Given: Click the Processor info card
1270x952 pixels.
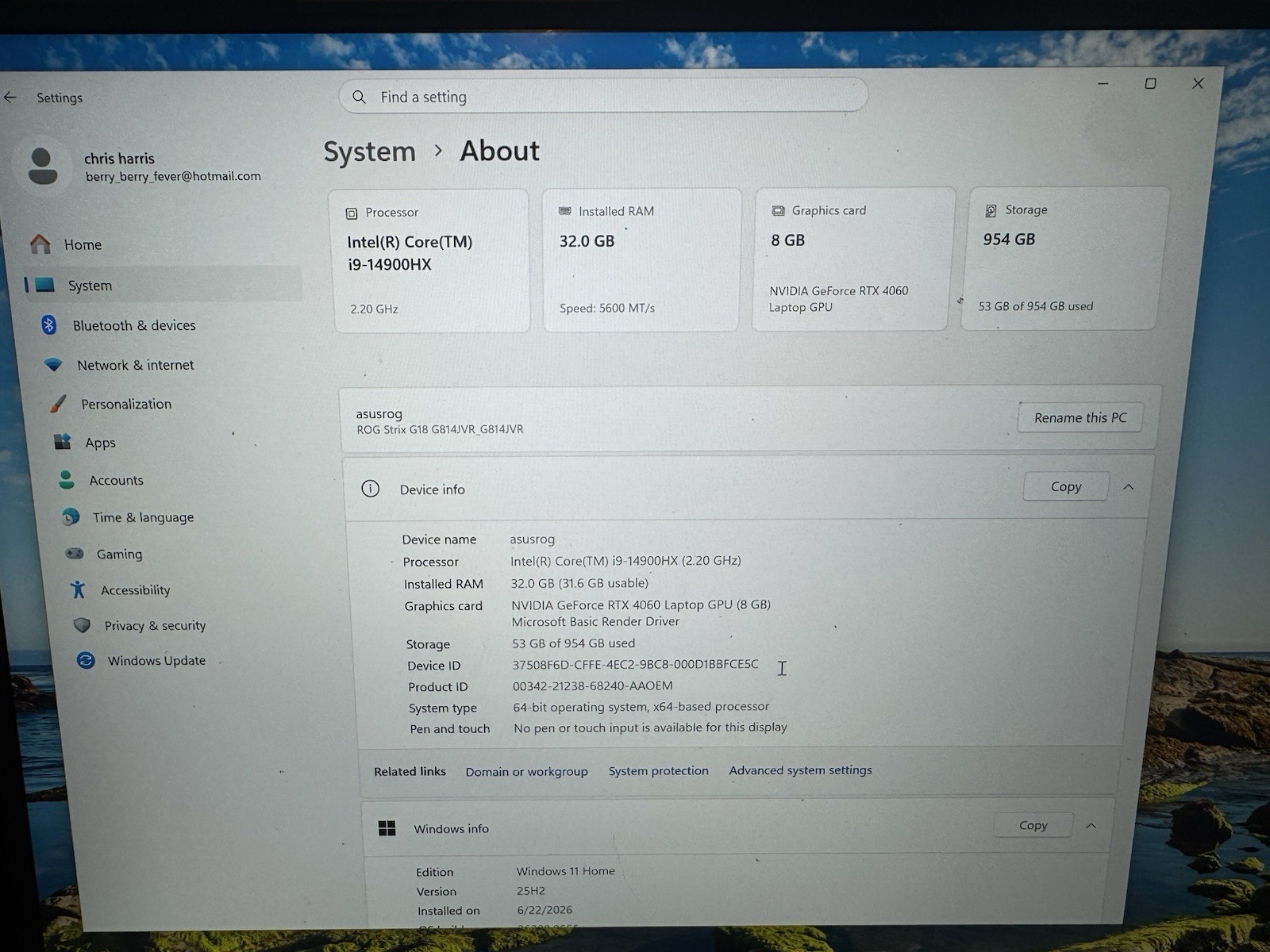Looking at the screenshot, I should point(431,260).
